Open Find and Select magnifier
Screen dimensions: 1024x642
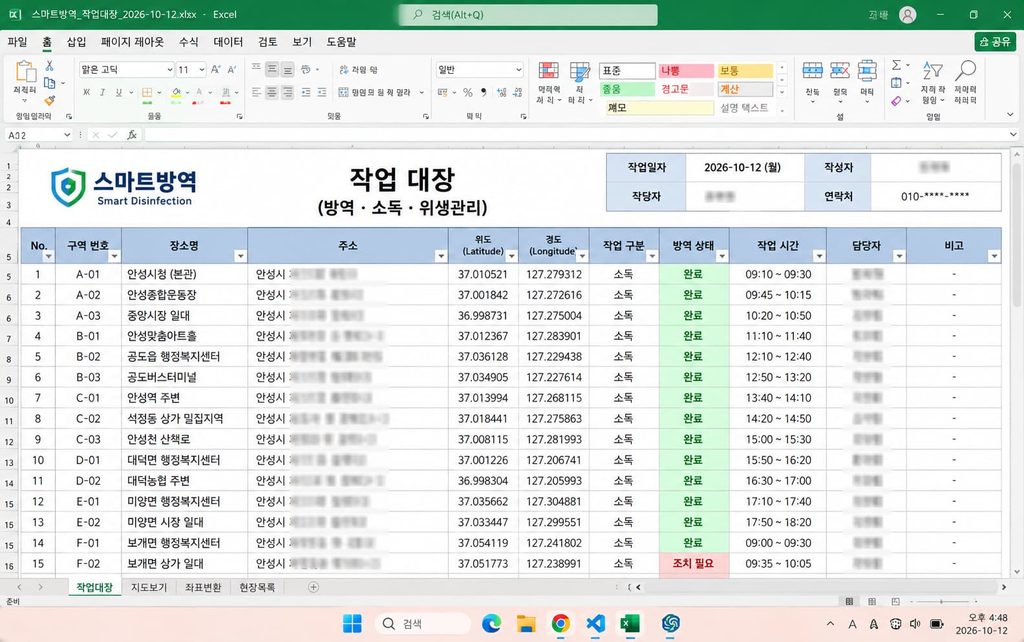coord(965,82)
